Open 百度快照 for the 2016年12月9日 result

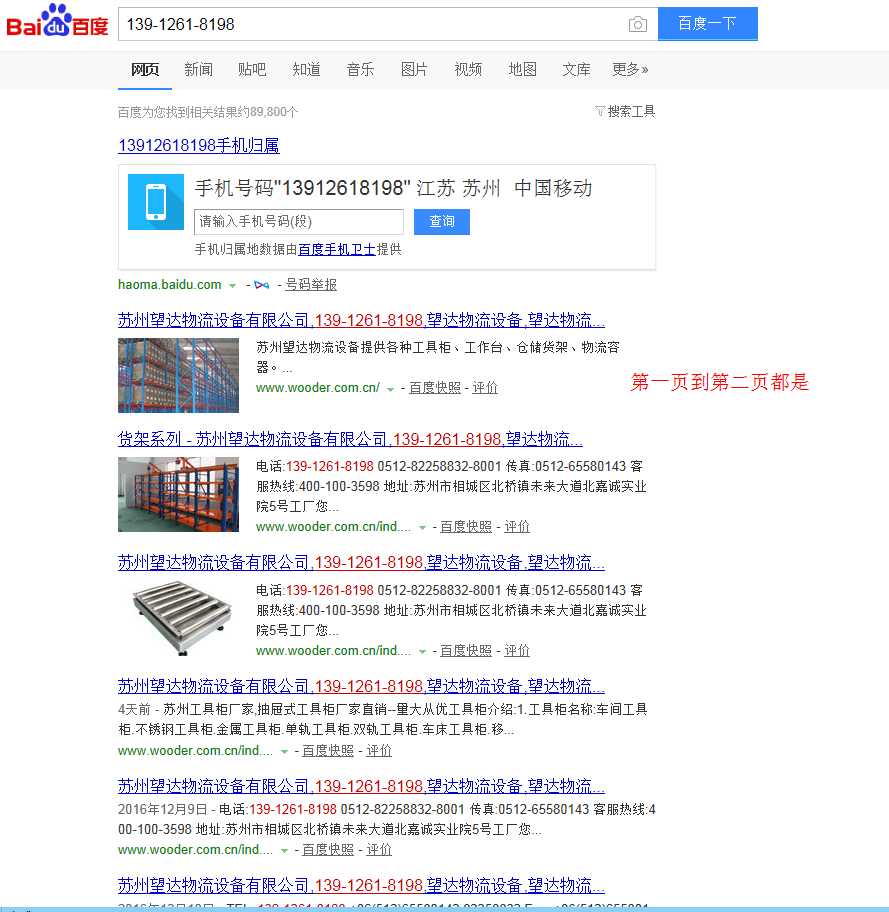point(328,850)
